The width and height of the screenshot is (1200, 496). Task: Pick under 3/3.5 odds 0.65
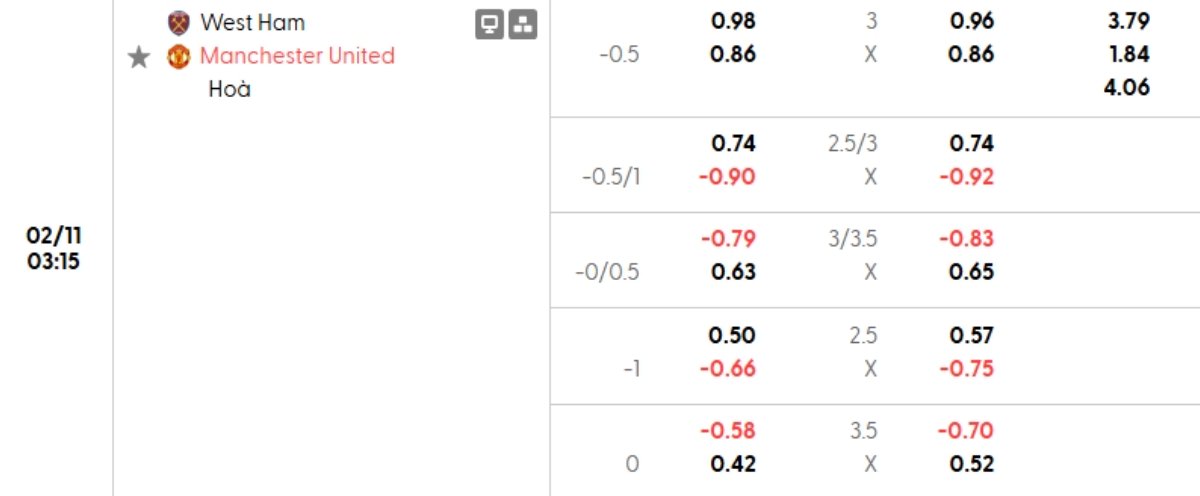(x=972, y=272)
